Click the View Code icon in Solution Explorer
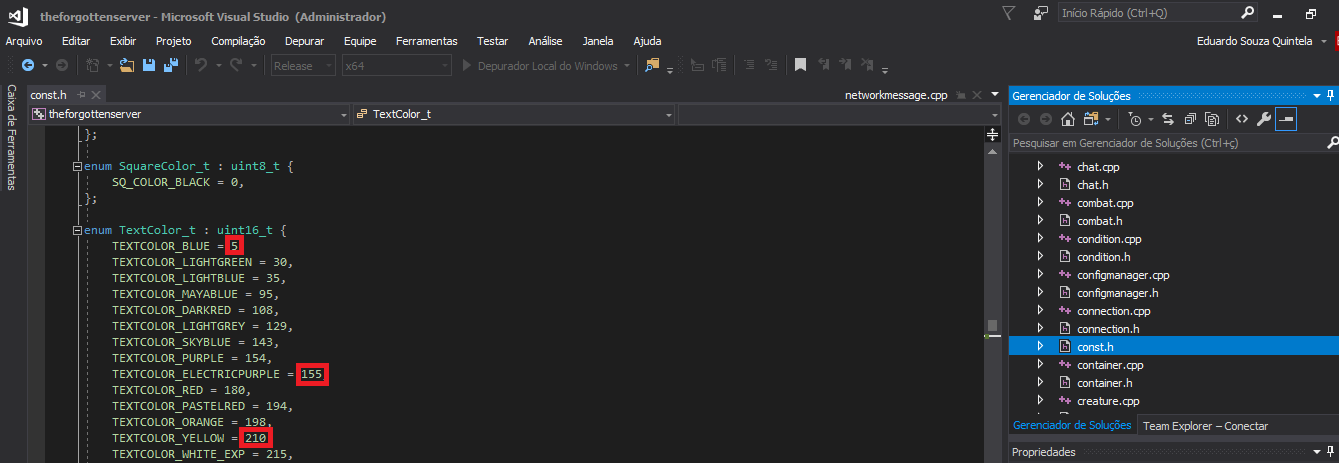Viewport: 1339px width, 463px height. coord(1242,119)
